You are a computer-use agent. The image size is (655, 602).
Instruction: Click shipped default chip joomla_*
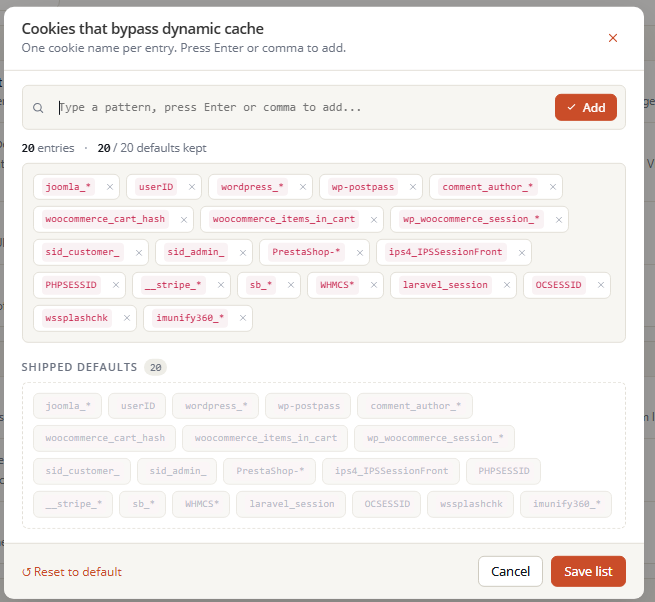click(68, 406)
